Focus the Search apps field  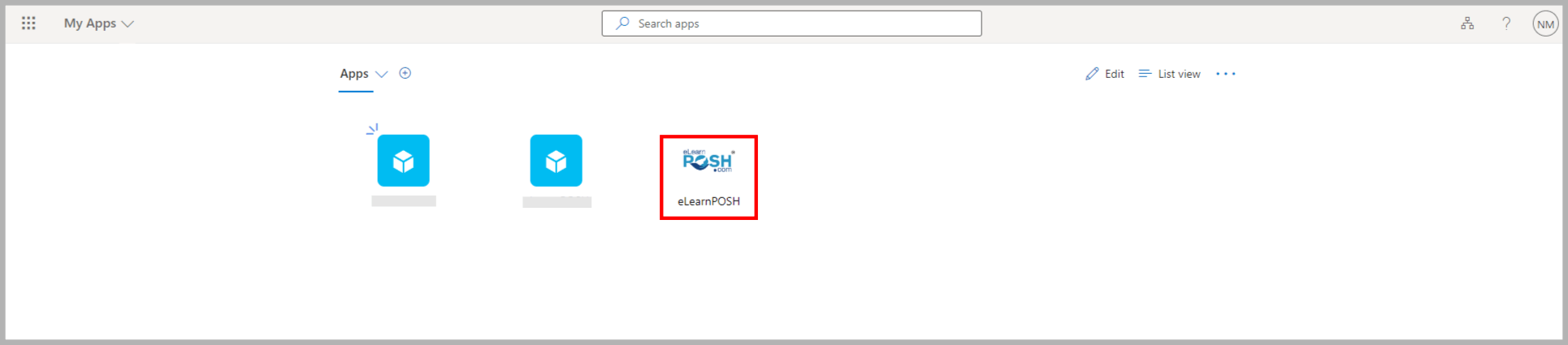pyautogui.click(x=791, y=24)
